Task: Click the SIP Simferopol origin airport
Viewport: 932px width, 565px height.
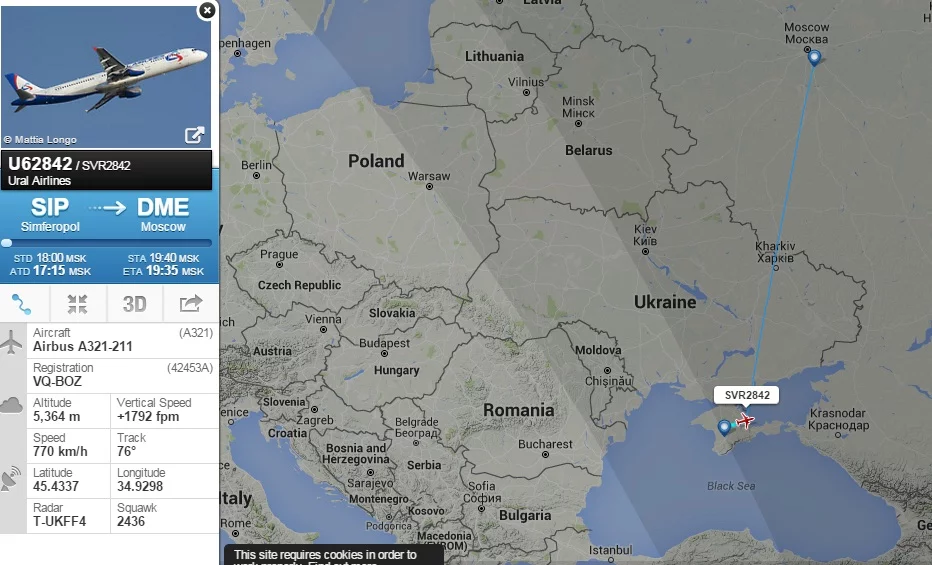Action: [50, 214]
